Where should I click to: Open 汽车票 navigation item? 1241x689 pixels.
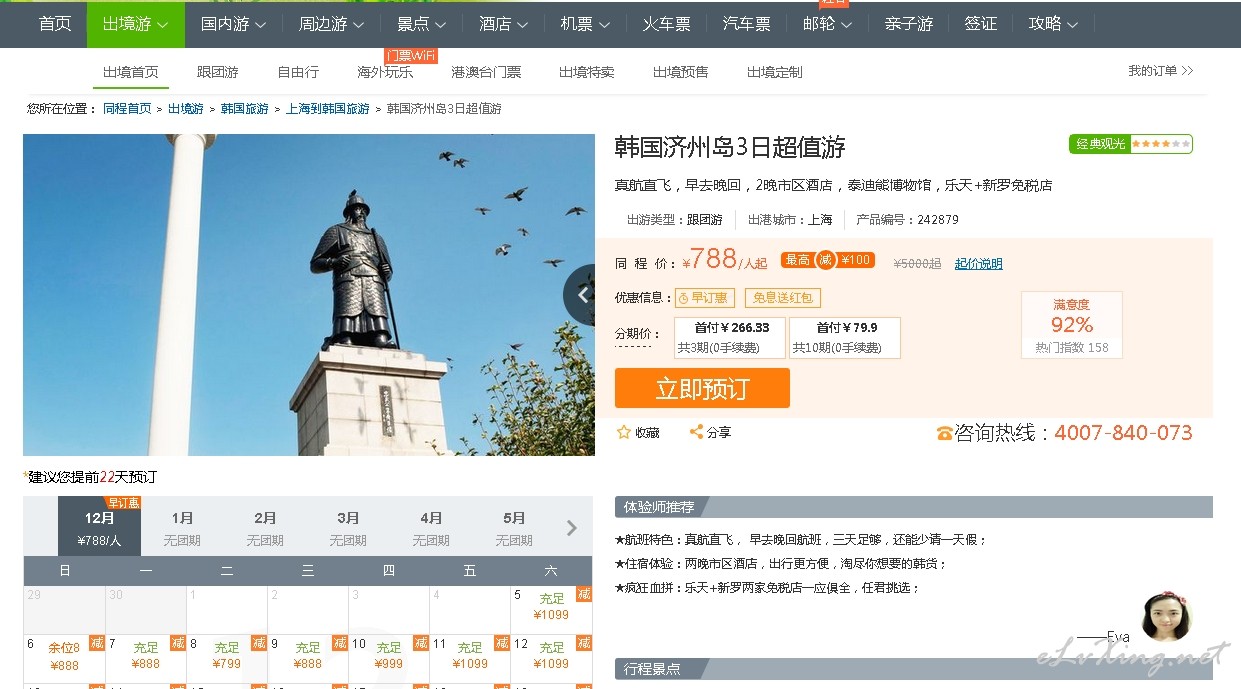(747, 24)
